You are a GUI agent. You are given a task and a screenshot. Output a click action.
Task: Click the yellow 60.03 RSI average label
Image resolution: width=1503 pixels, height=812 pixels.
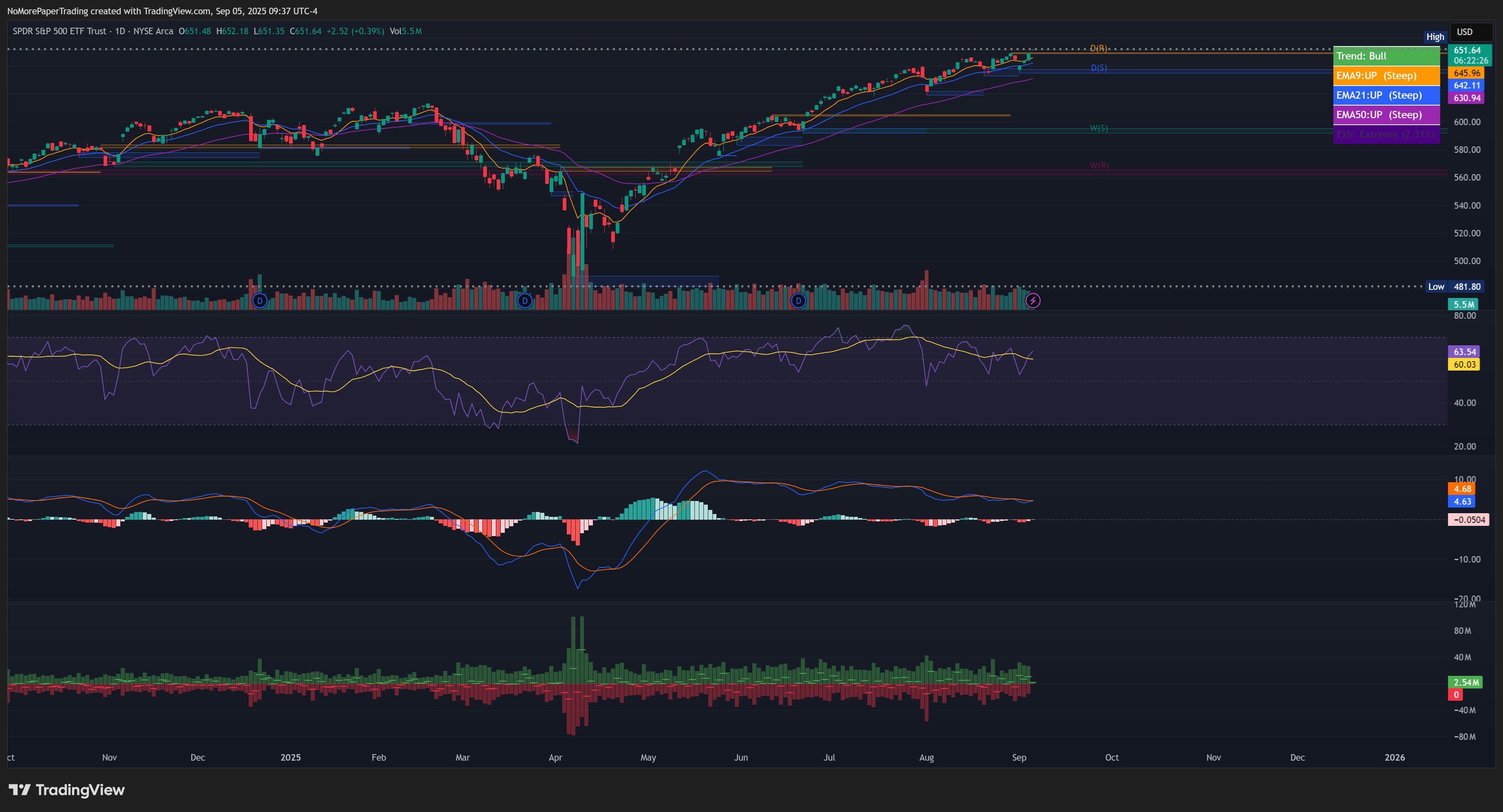click(x=1464, y=364)
